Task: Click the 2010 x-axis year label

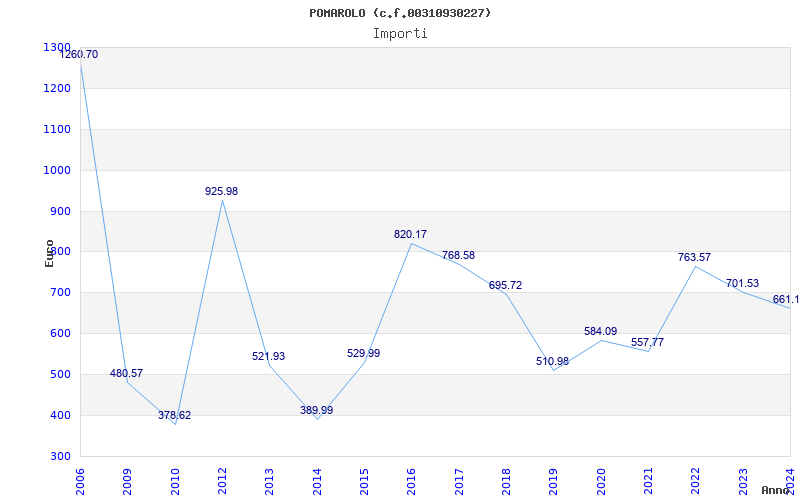Action: (x=175, y=482)
